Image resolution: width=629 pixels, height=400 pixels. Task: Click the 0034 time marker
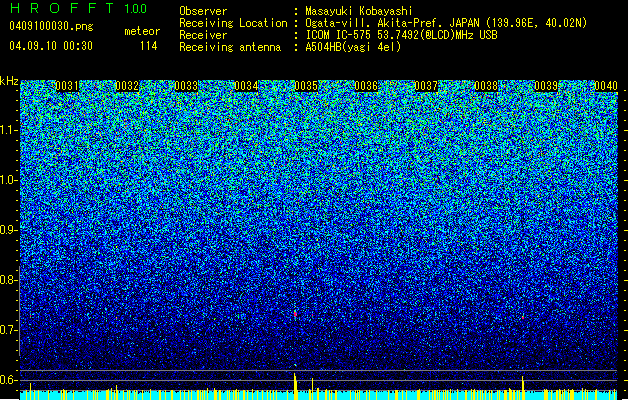[x=246, y=86]
